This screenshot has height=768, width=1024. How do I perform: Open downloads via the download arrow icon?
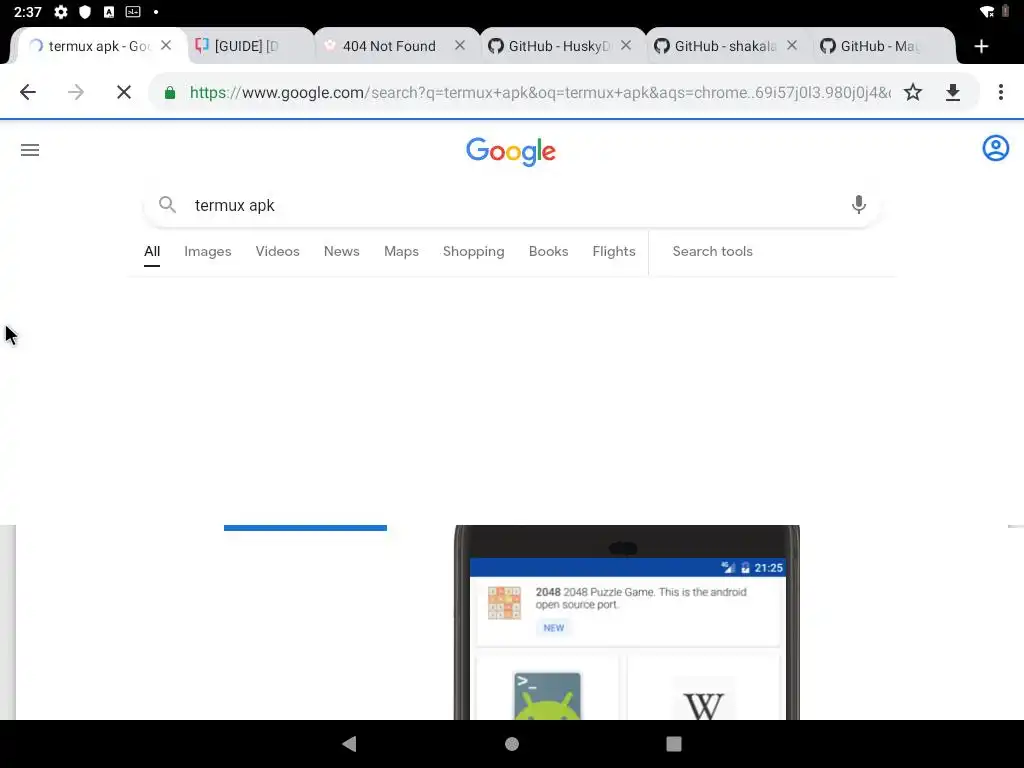tap(953, 92)
